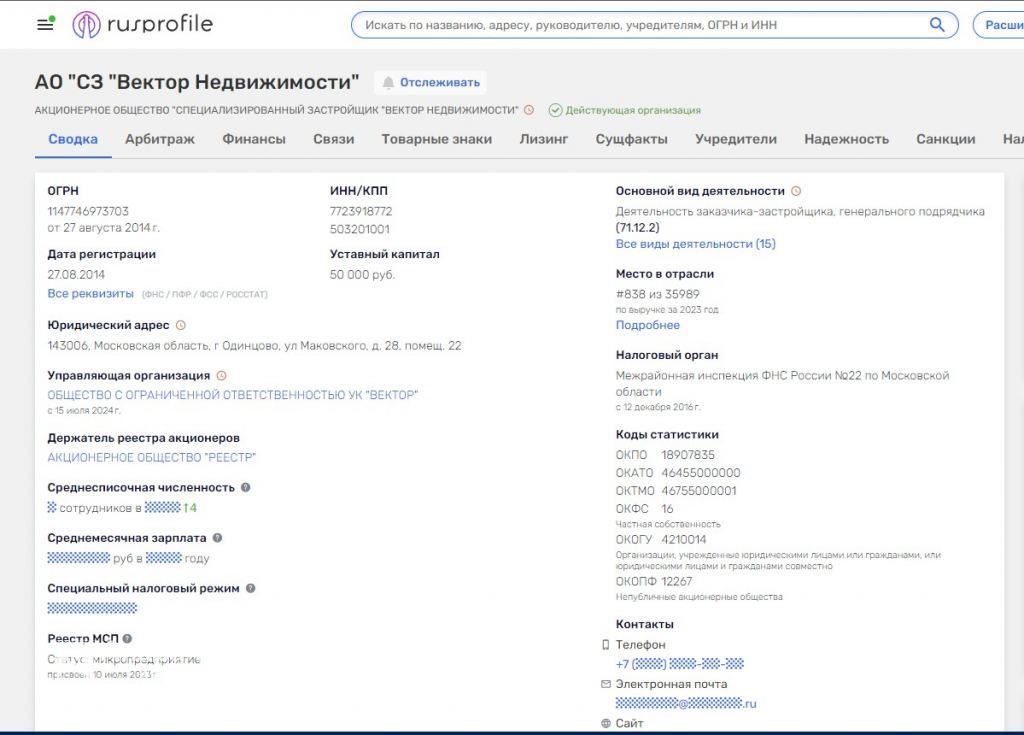Screen dimensions: 1024x735
Task: Click the Действующая организация status label
Action: point(633,110)
